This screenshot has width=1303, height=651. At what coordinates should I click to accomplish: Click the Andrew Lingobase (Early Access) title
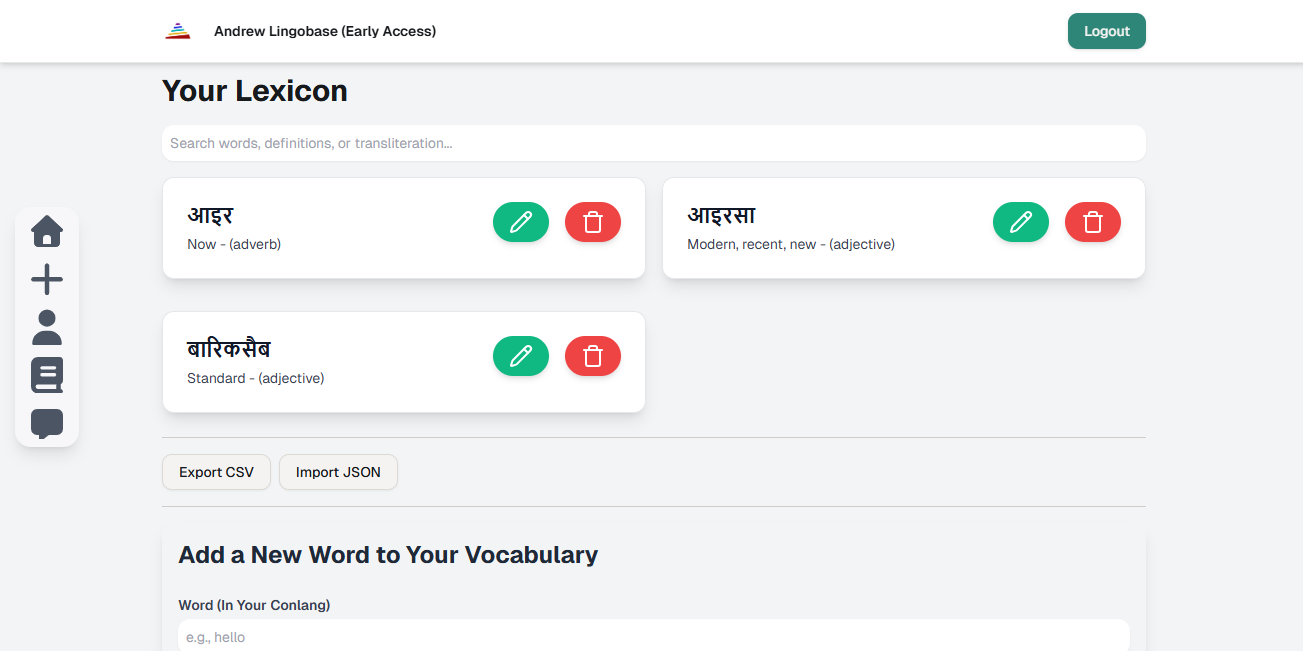325,31
